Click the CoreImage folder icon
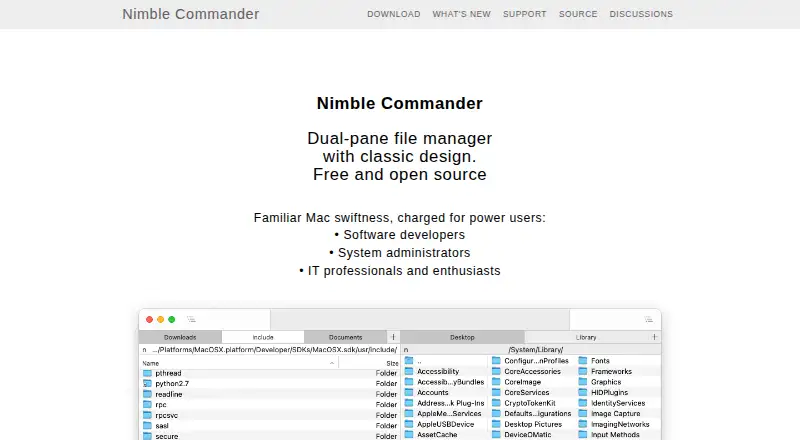Screen dimensions: 800x440 pyautogui.click(x=496, y=382)
